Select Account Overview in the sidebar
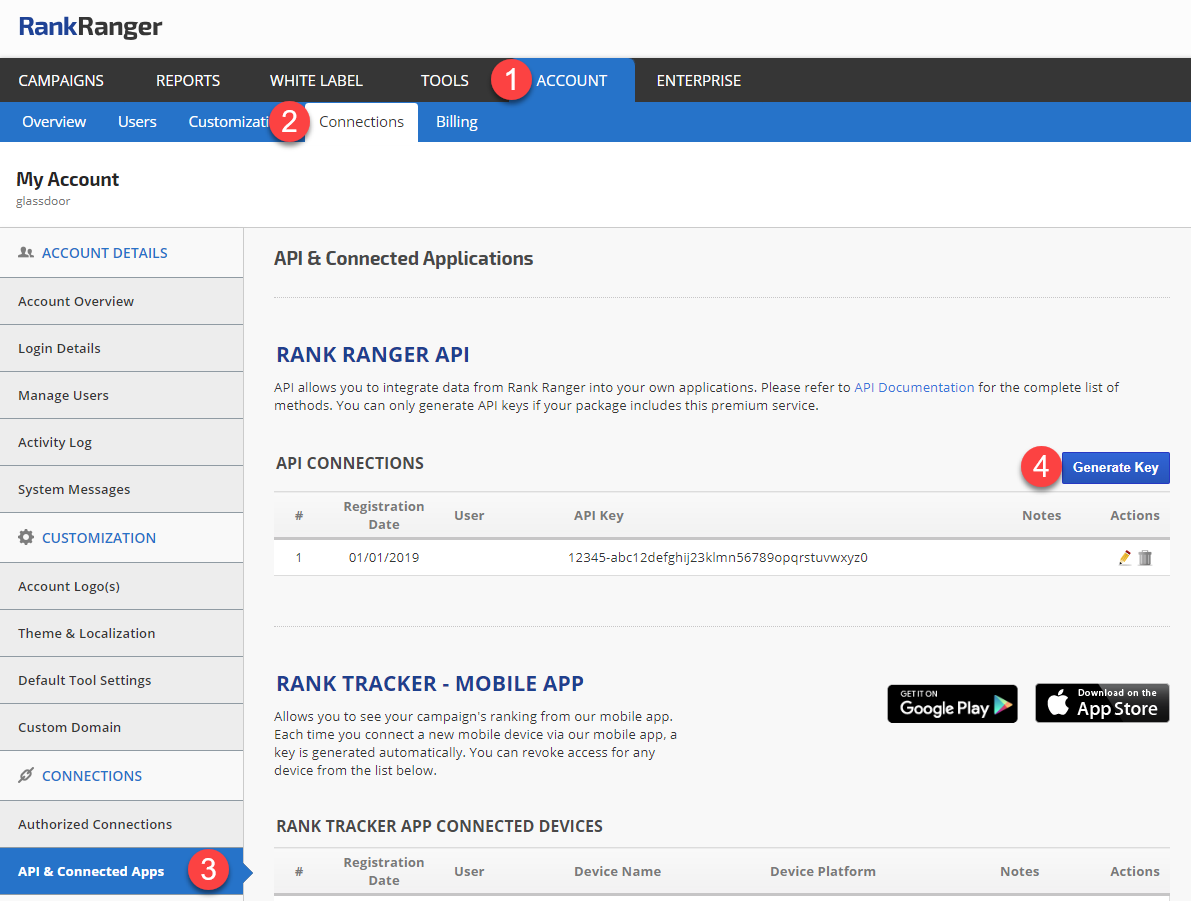 tap(76, 301)
